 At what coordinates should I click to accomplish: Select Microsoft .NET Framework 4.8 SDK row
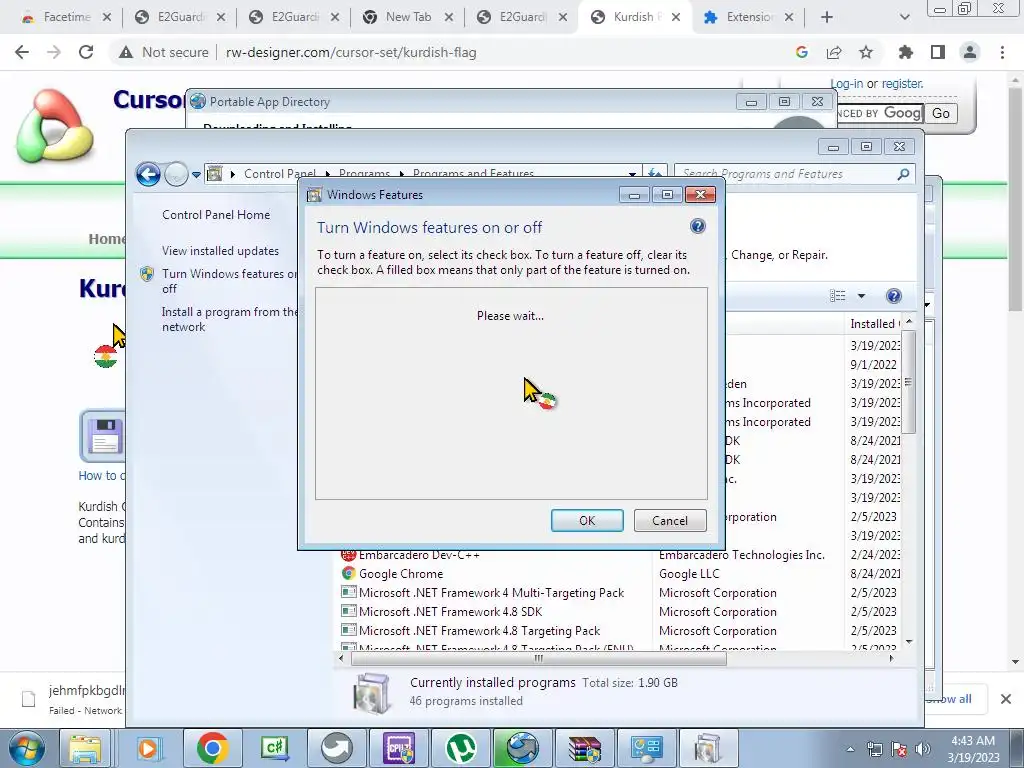point(450,611)
